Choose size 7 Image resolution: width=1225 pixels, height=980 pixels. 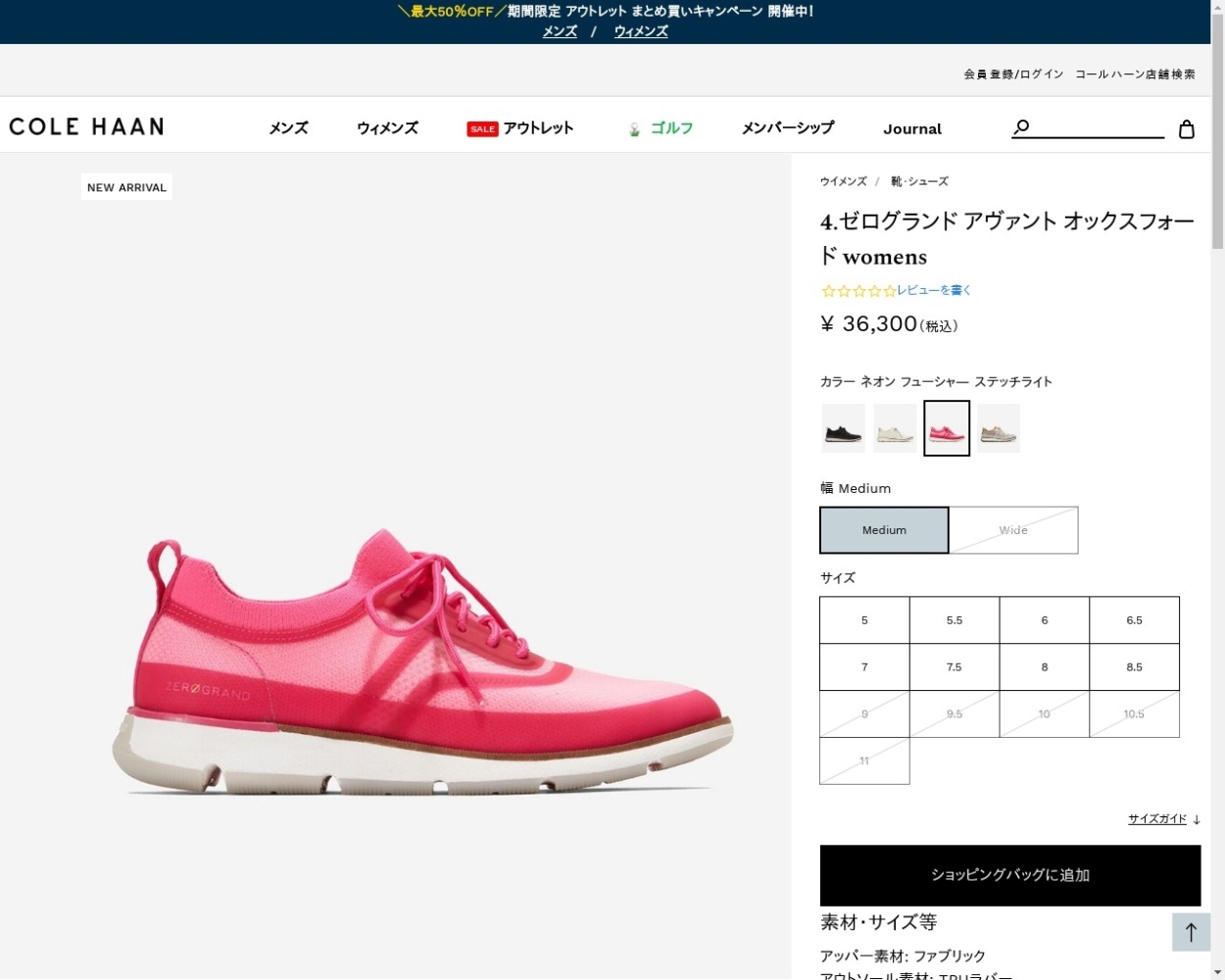click(x=864, y=667)
